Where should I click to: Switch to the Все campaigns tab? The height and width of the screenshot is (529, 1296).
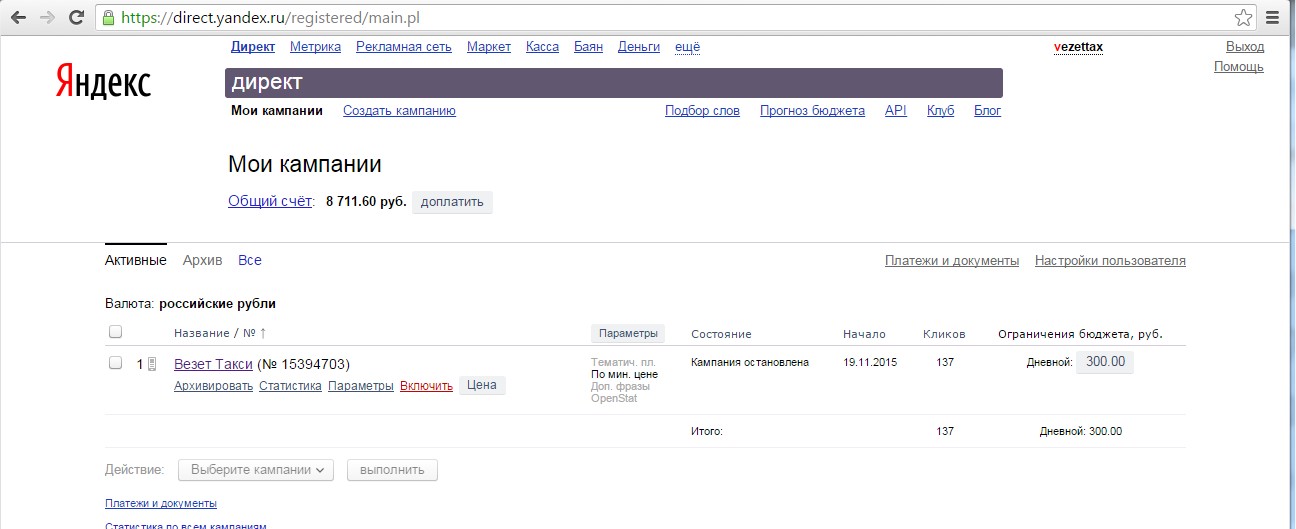(x=250, y=260)
